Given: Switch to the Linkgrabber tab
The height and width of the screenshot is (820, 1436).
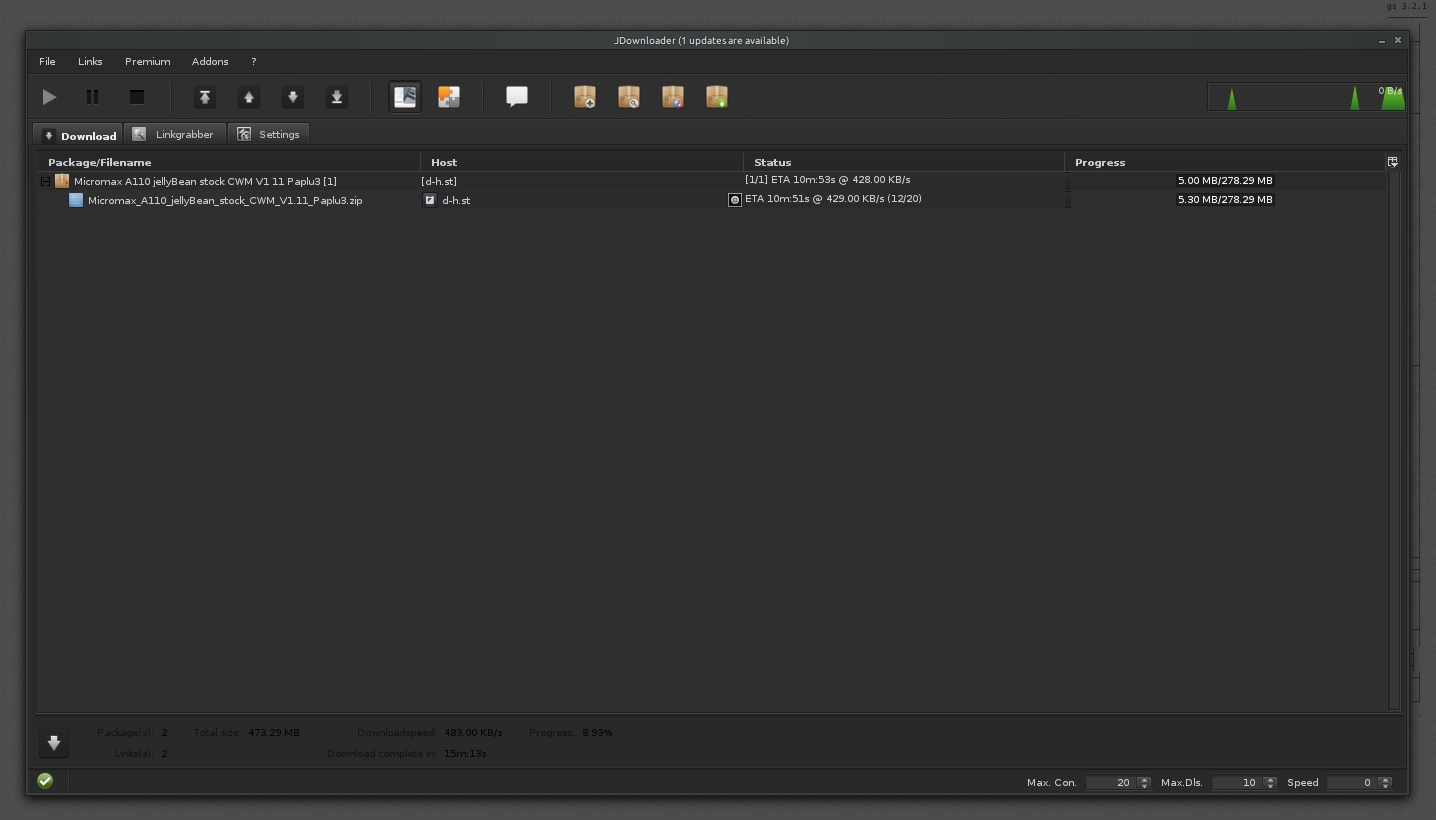Looking at the screenshot, I should click(175, 134).
